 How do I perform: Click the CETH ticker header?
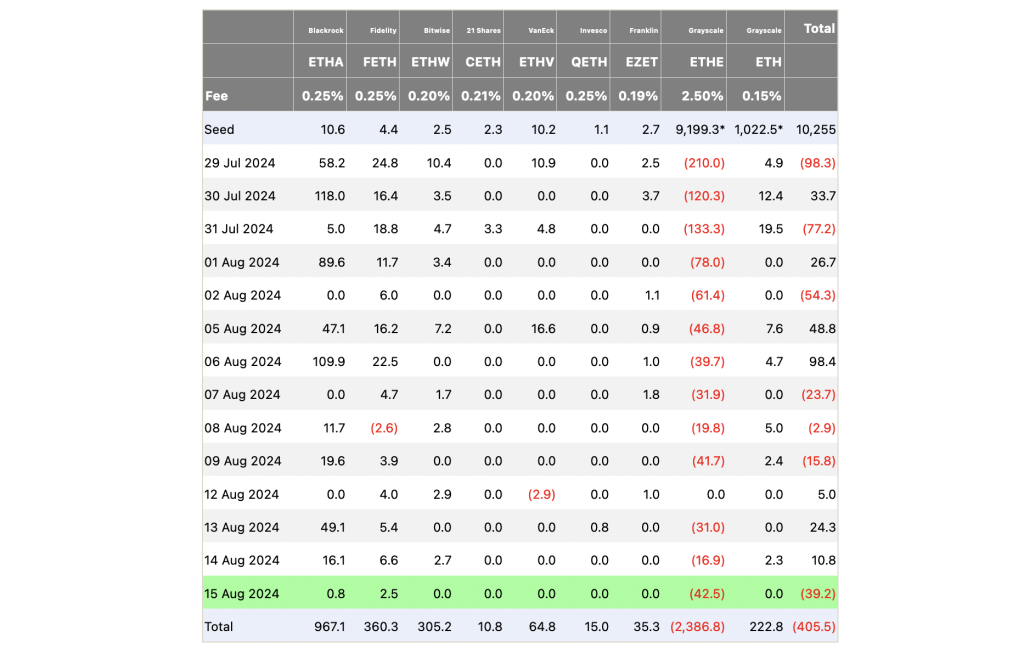483,62
